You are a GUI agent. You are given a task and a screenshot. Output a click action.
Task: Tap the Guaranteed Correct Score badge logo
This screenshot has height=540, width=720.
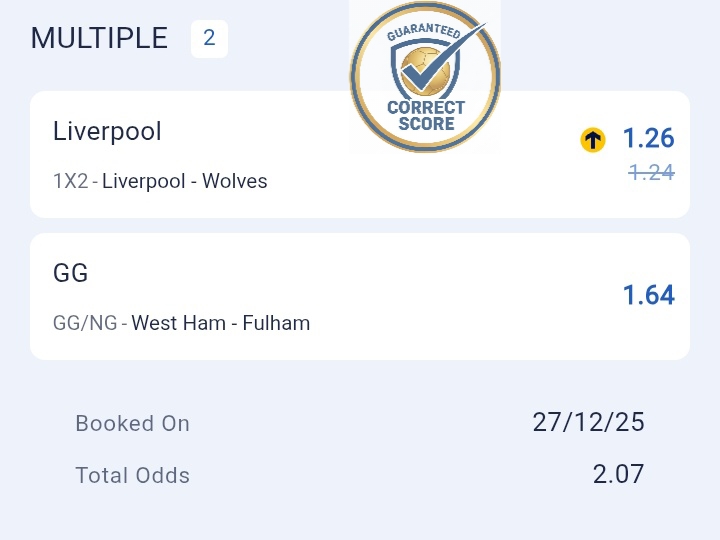(x=425, y=78)
